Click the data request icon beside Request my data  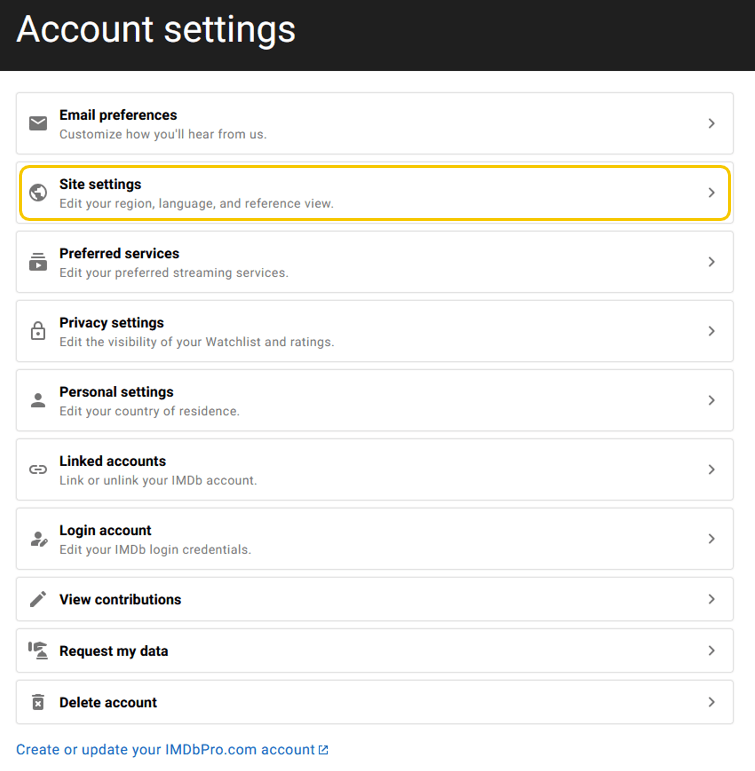(38, 651)
